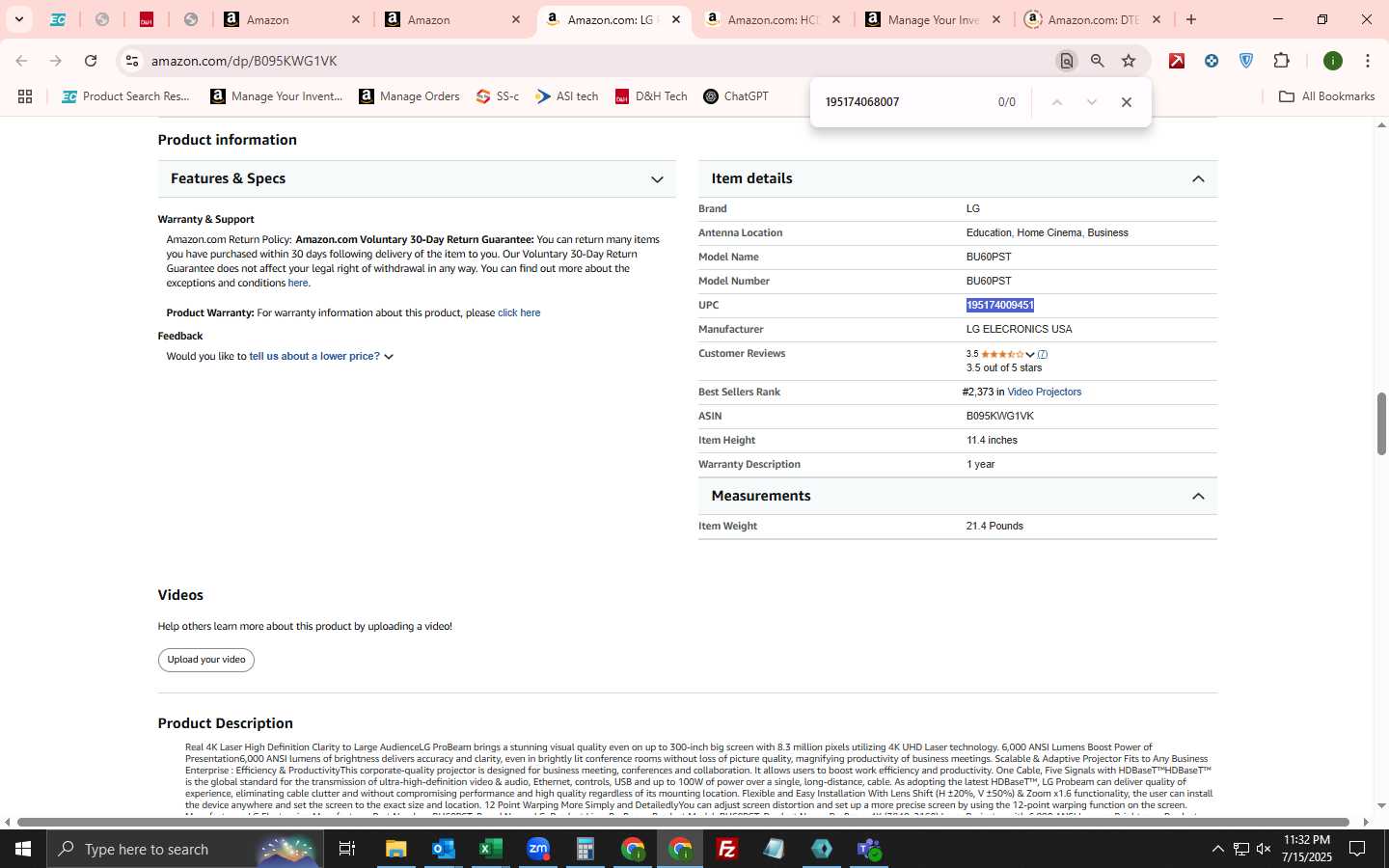This screenshot has width=1389, height=868.
Task: Open the blue circular extension icon
Action: (x=1212, y=61)
